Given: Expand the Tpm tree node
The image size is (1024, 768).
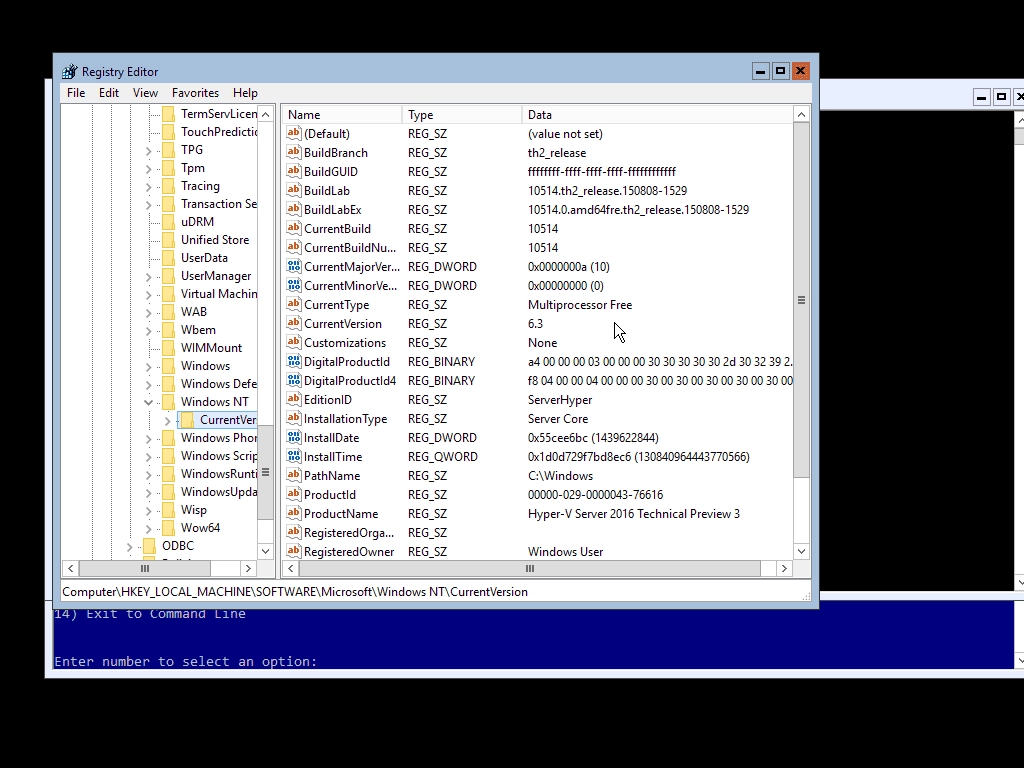Looking at the screenshot, I should point(148,169).
